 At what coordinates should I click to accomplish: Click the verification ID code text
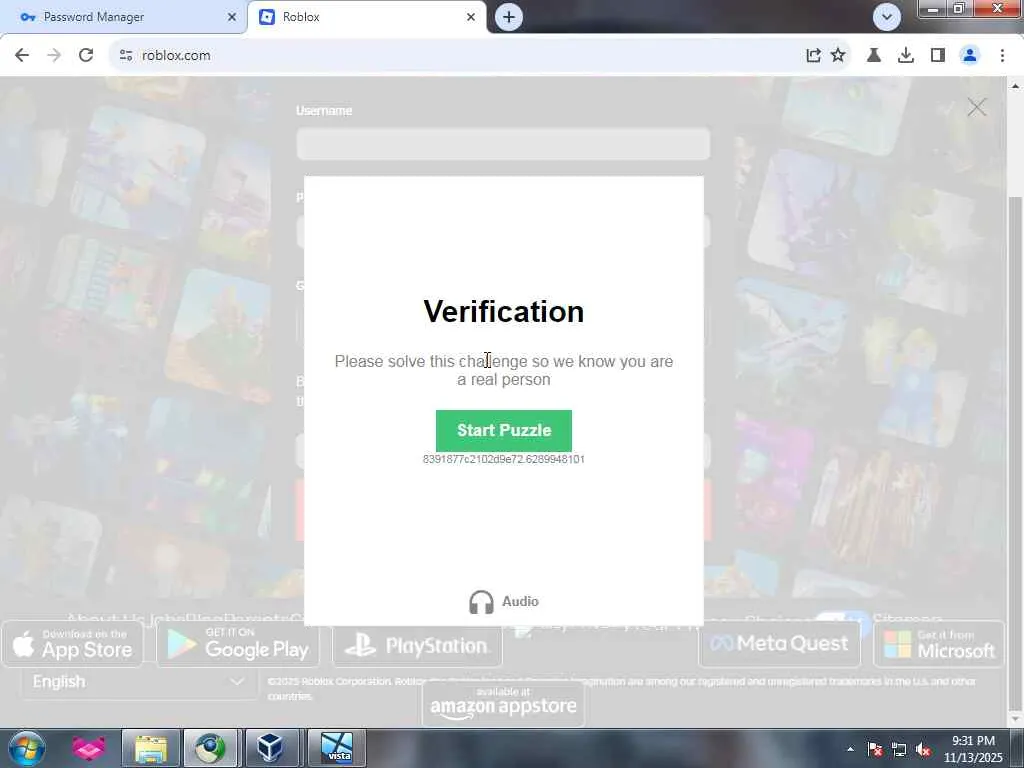coord(504,459)
